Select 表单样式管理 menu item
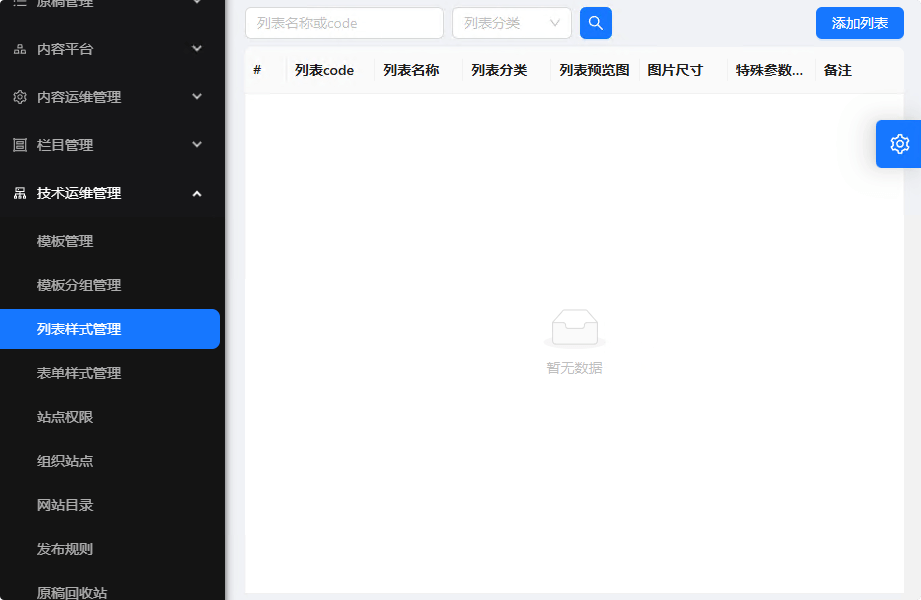This screenshot has width=921, height=600. [79, 373]
